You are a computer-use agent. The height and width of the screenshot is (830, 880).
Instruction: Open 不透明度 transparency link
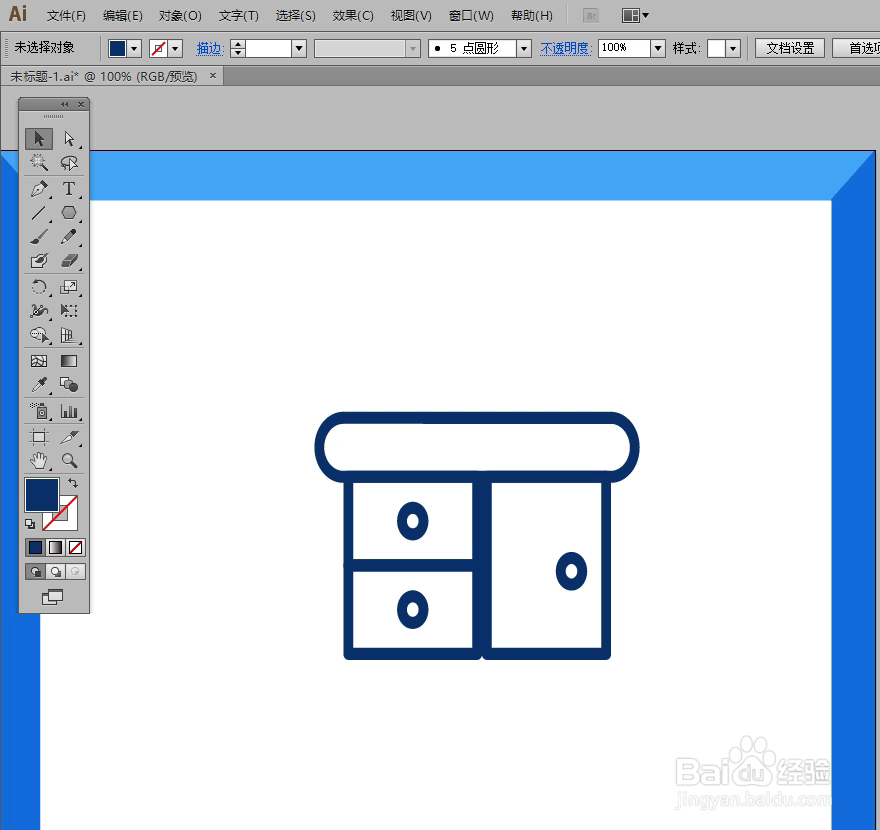coord(566,49)
